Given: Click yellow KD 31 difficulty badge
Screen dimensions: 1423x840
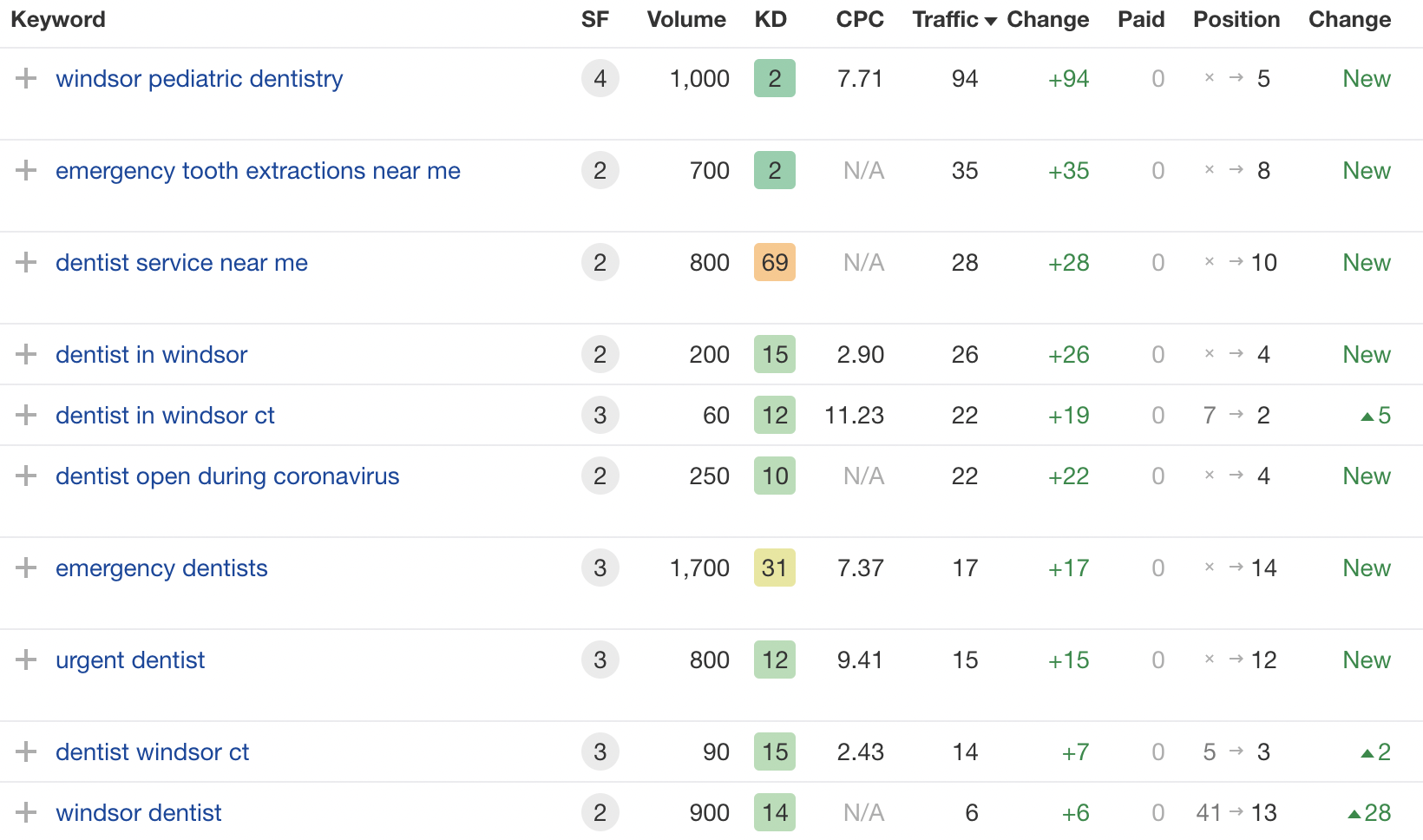Looking at the screenshot, I should coord(775,568).
